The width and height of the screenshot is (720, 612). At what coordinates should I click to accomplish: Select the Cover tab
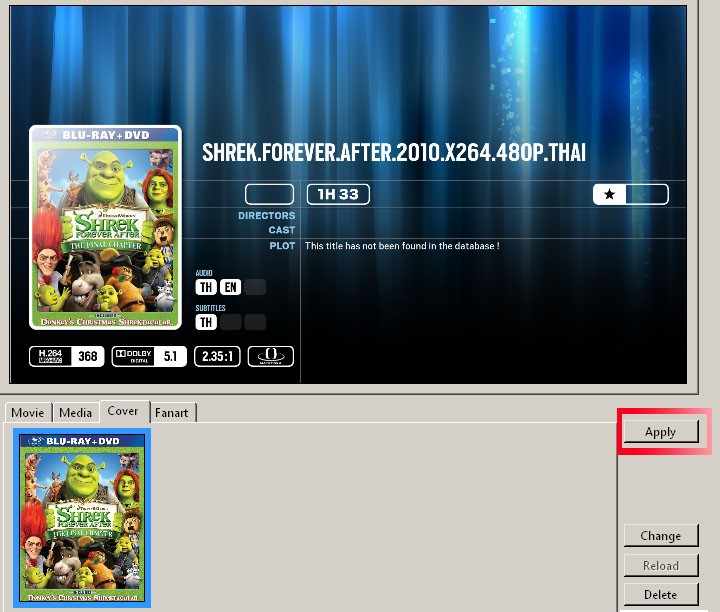124,411
